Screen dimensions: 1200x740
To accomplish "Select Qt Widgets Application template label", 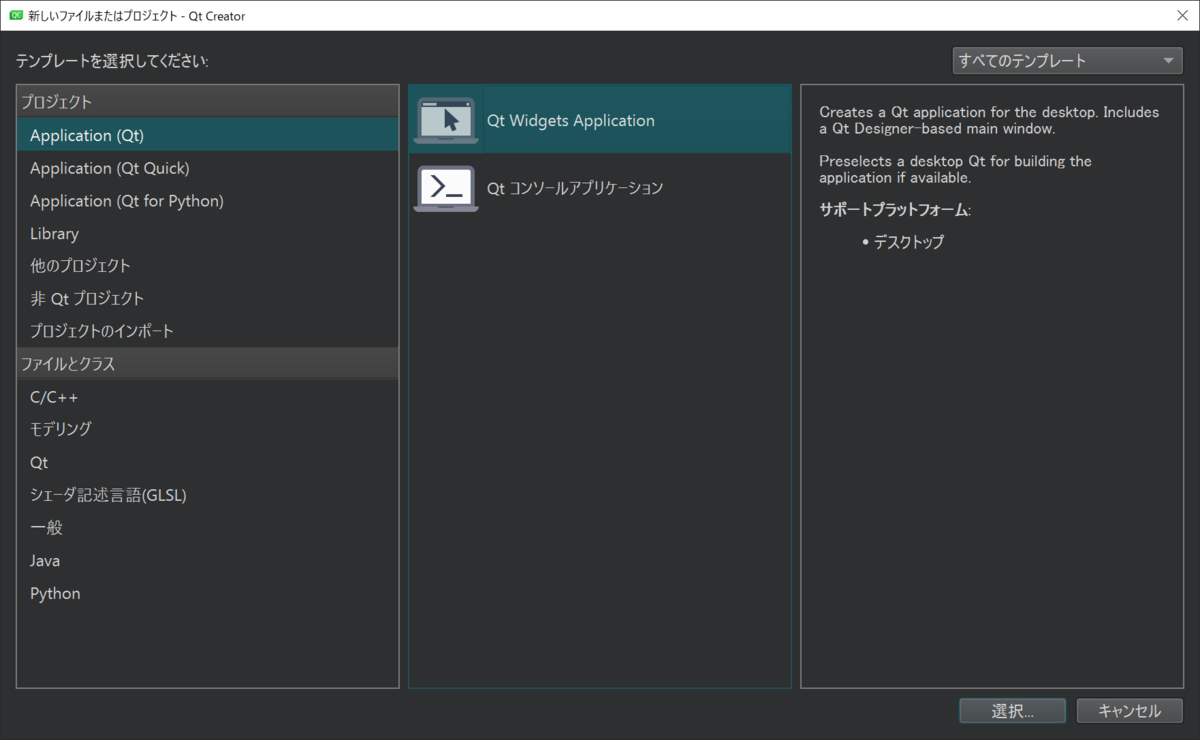I will [571, 121].
